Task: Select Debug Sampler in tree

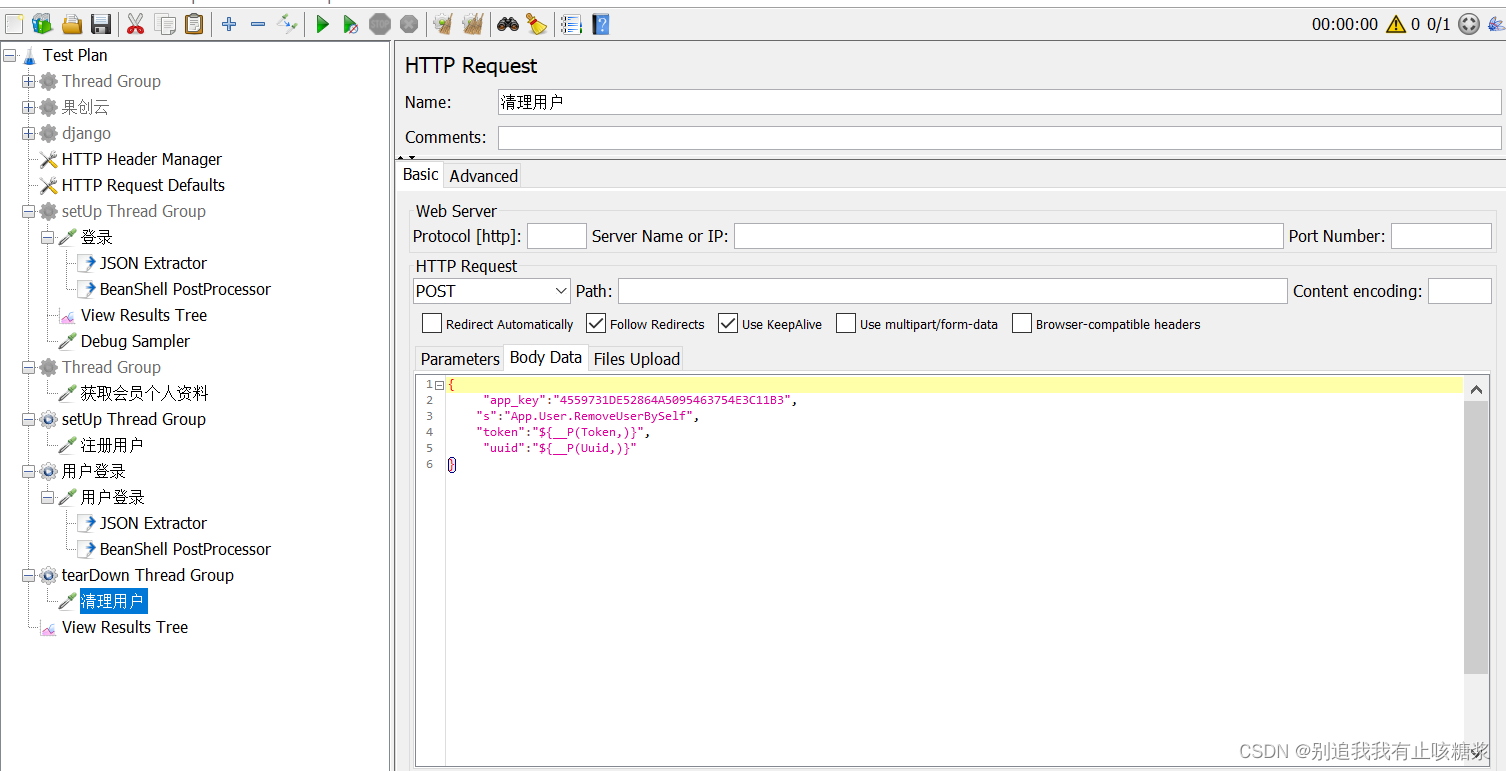Action: [x=135, y=341]
